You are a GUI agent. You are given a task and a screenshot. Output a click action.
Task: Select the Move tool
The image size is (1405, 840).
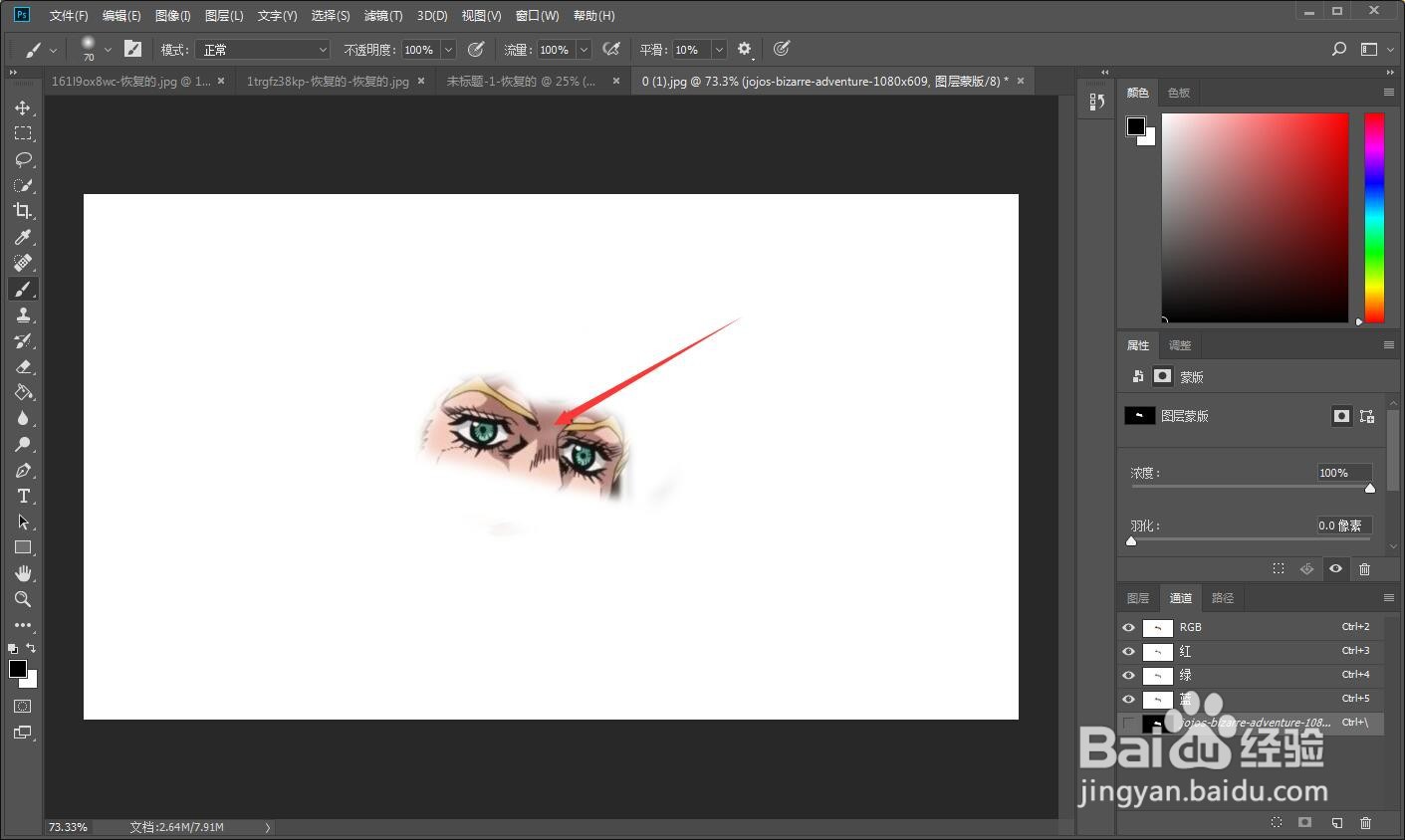pos(23,107)
